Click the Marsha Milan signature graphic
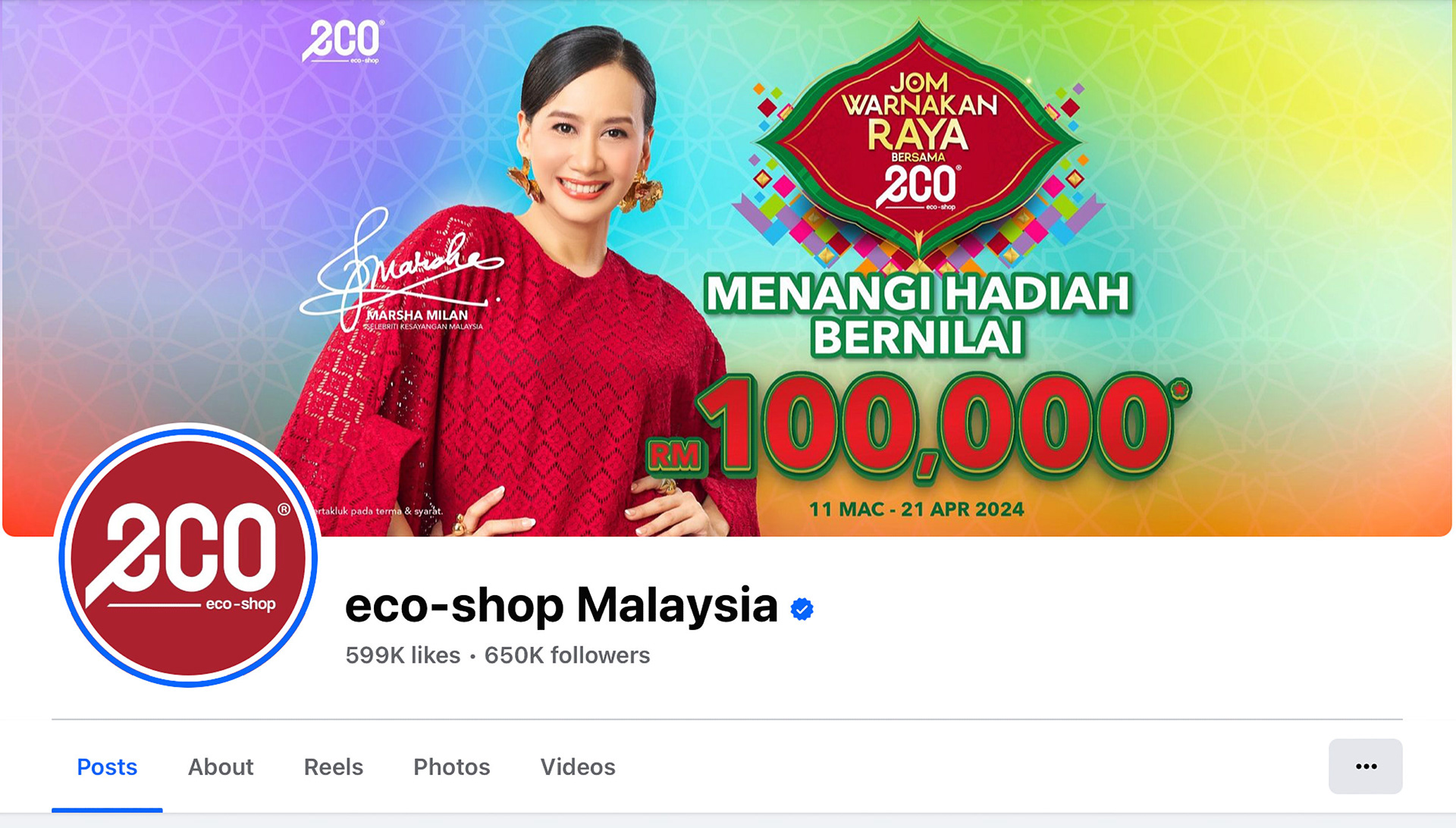 (401, 270)
